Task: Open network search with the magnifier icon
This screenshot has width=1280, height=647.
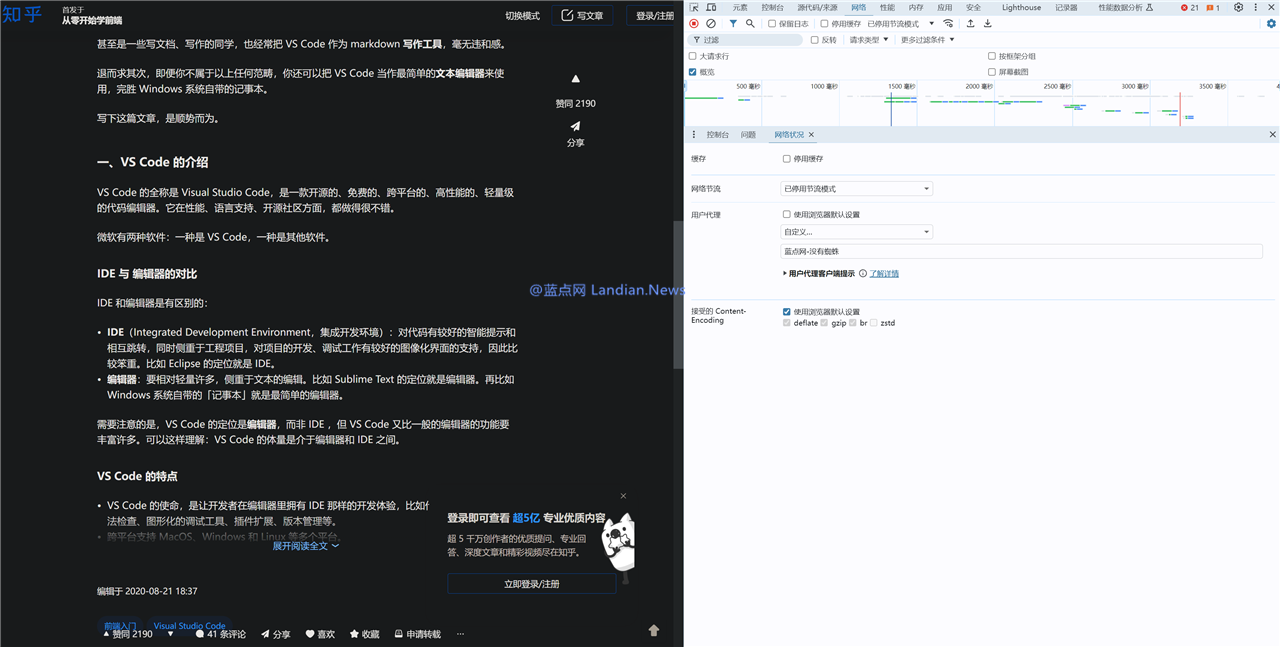Action: point(750,23)
